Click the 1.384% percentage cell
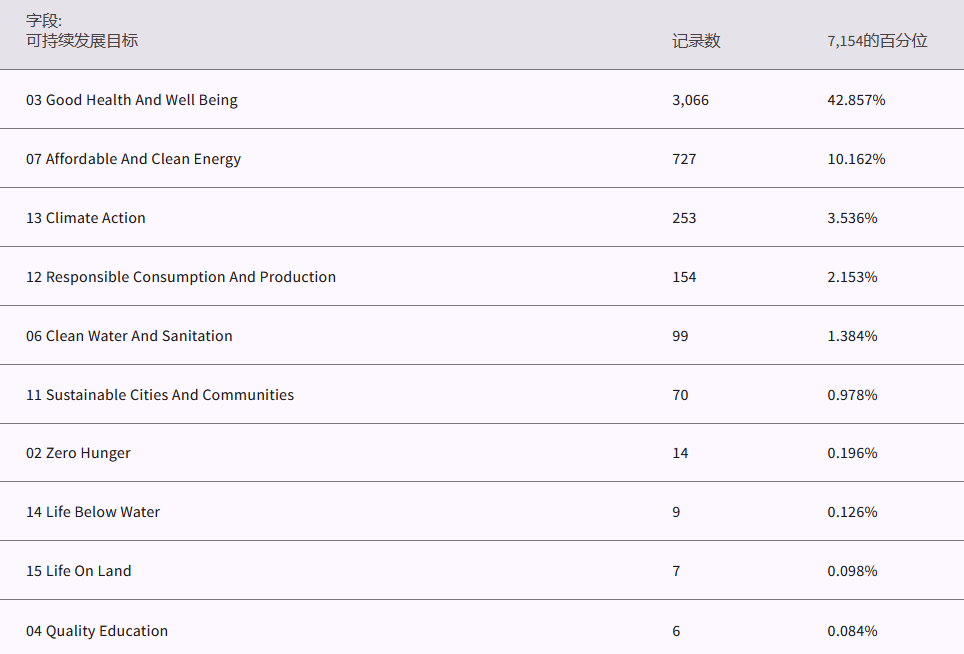The image size is (964, 654). [852, 336]
